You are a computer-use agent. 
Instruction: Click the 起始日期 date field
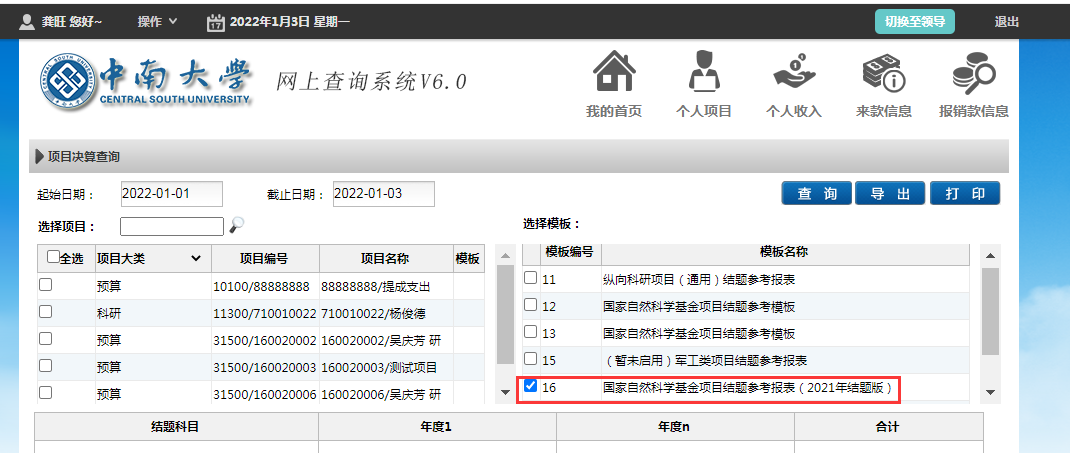click(172, 194)
